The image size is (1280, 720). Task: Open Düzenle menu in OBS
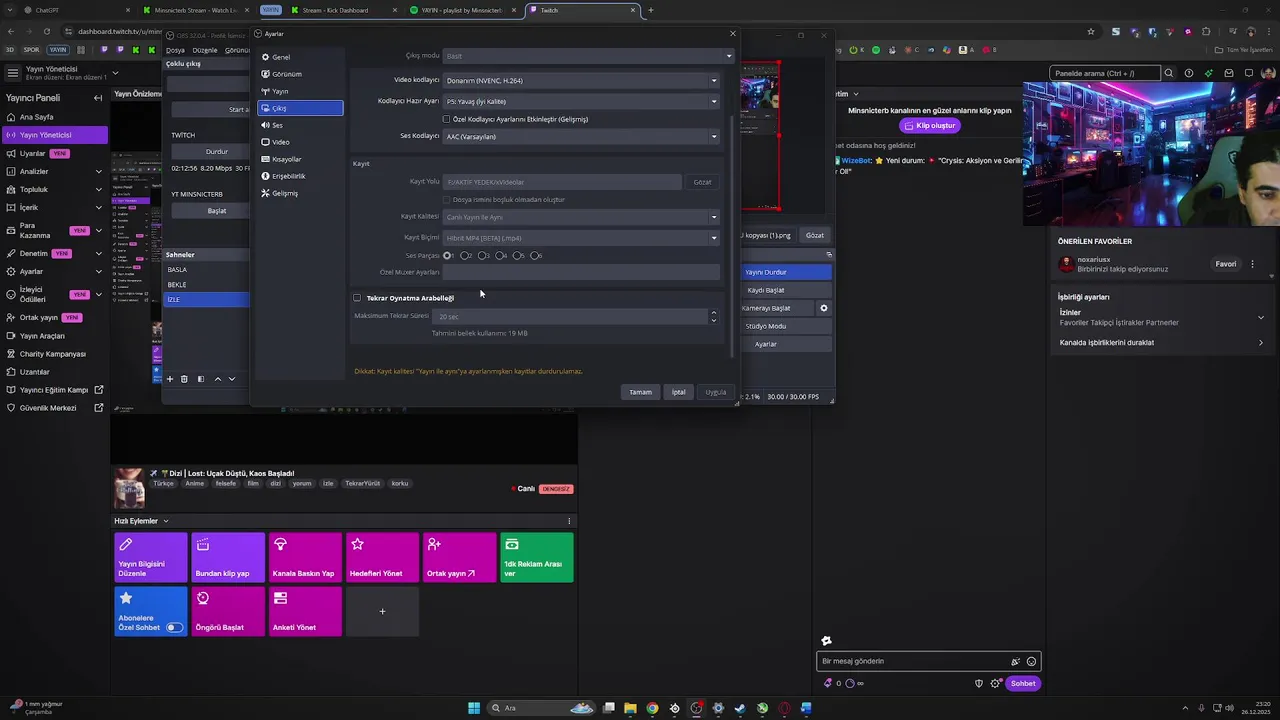pyautogui.click(x=205, y=50)
